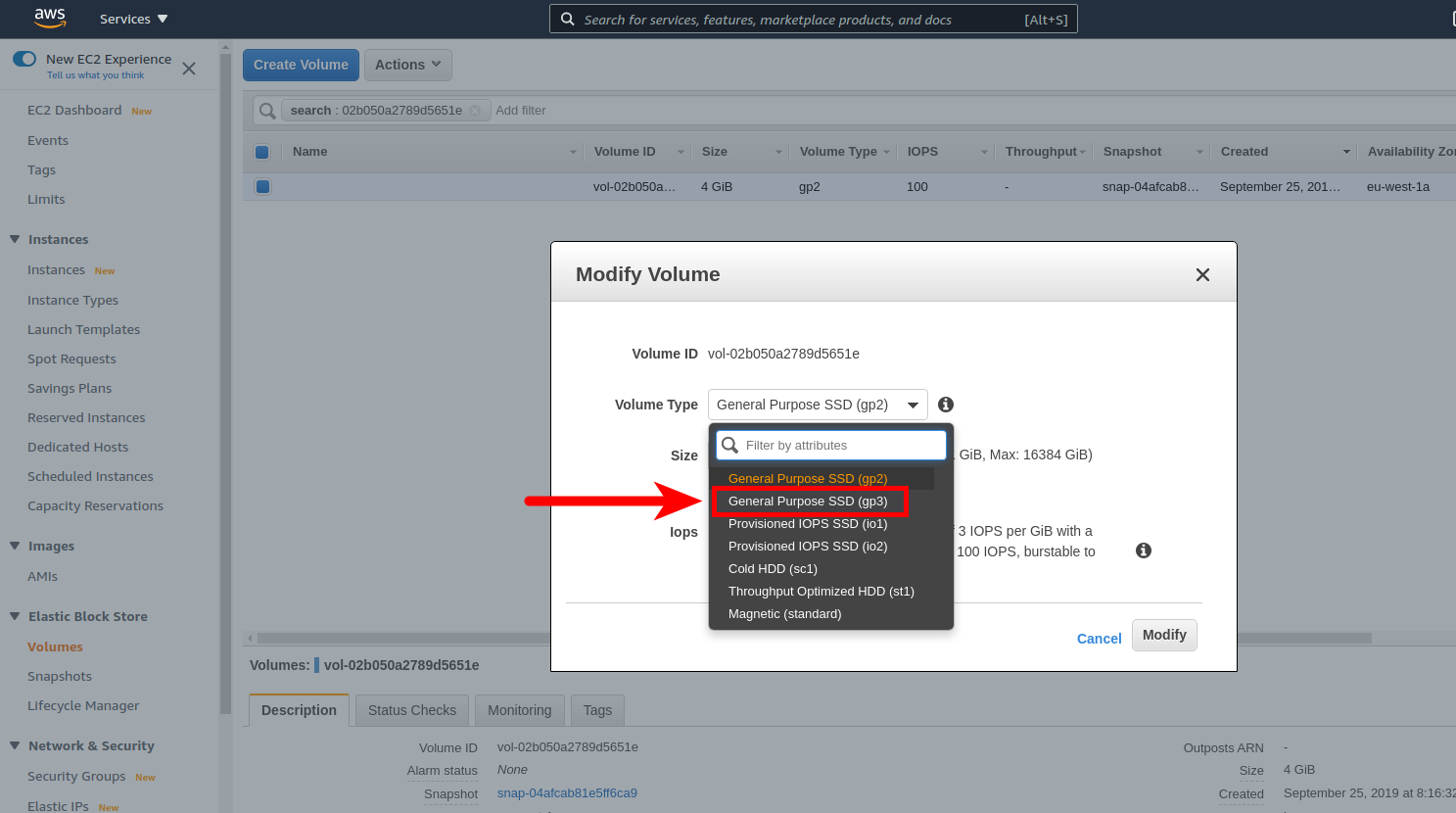Image resolution: width=1456 pixels, height=813 pixels.
Task: Click the AWS logo home icon
Action: (50, 19)
